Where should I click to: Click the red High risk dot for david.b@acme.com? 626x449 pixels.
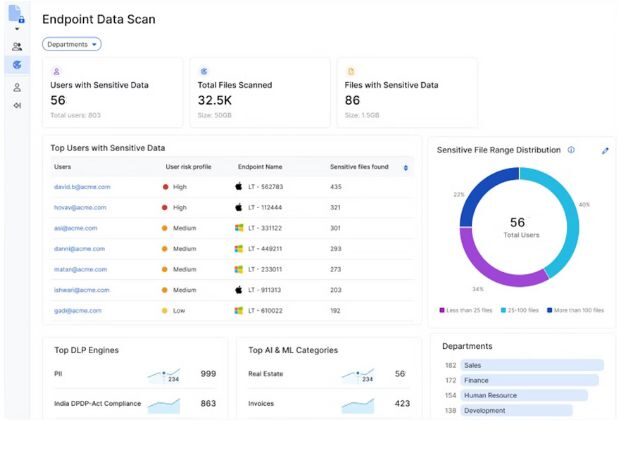[x=165, y=187]
